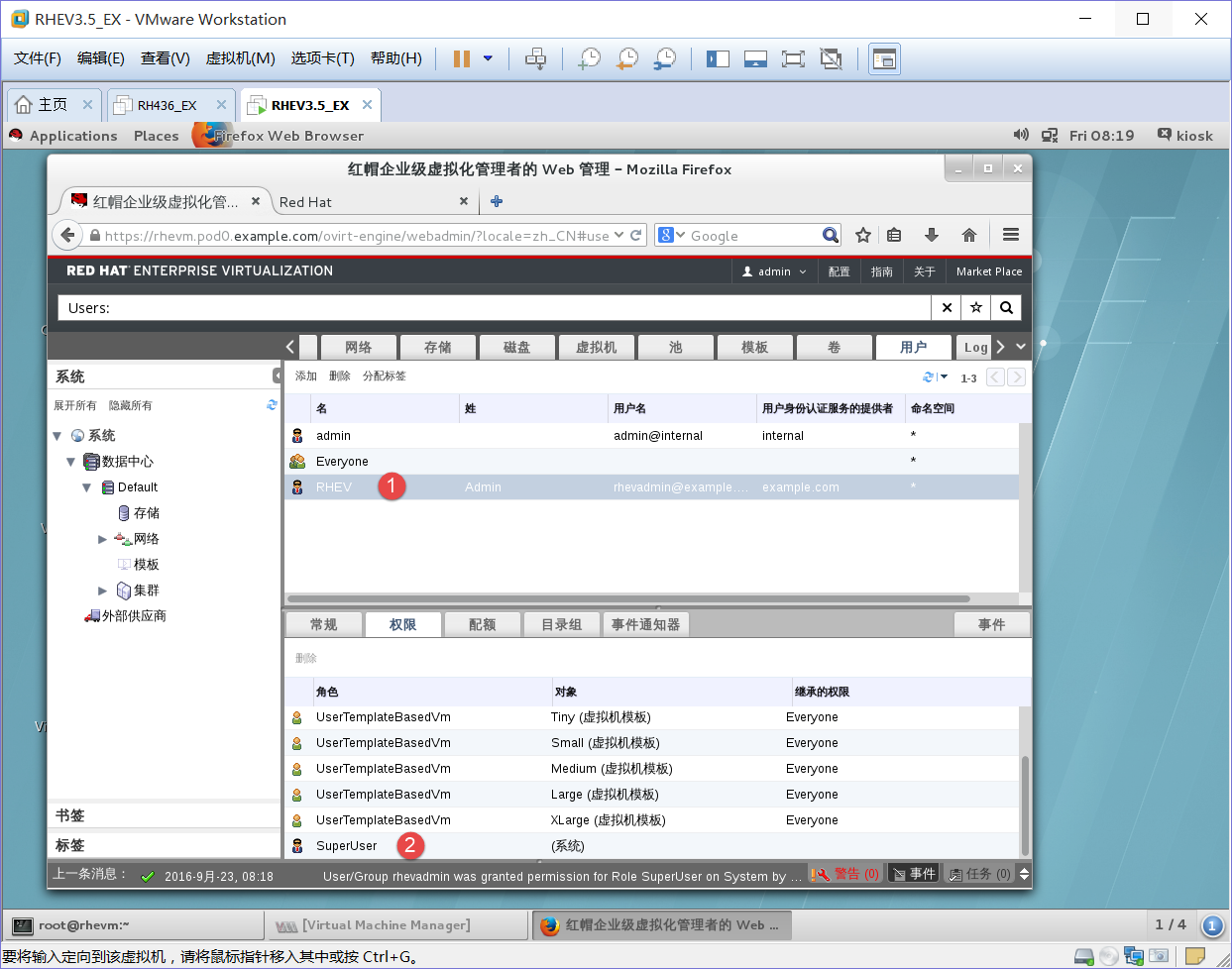Open the Firefox hamburger menu
Viewport: 1232px width, 969px height.
pos(1011,235)
